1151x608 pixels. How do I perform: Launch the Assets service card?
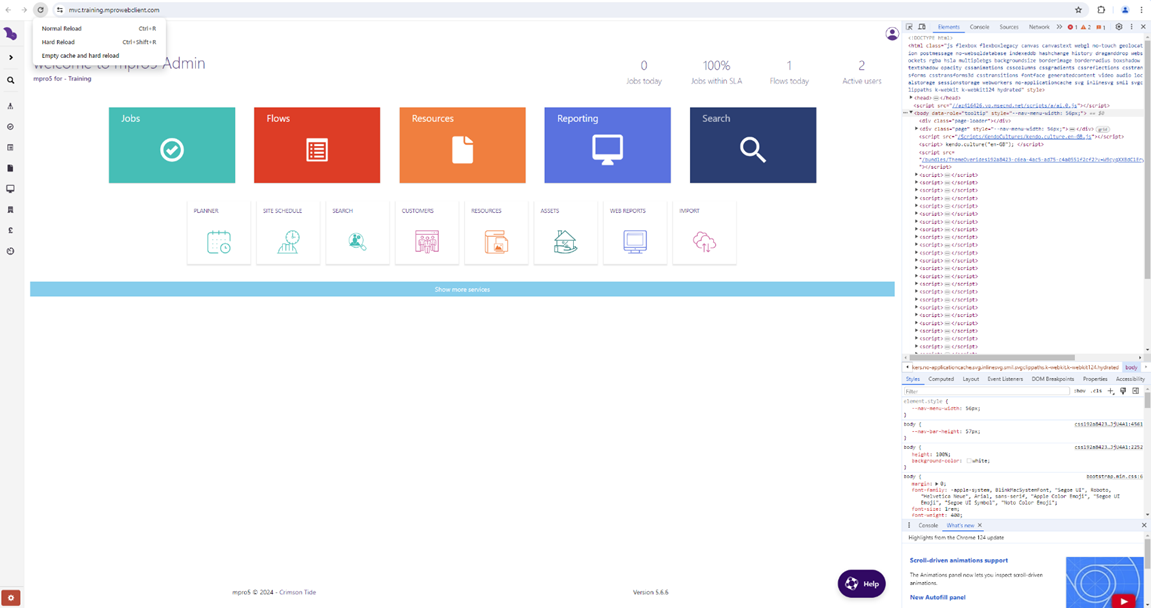[565, 232]
